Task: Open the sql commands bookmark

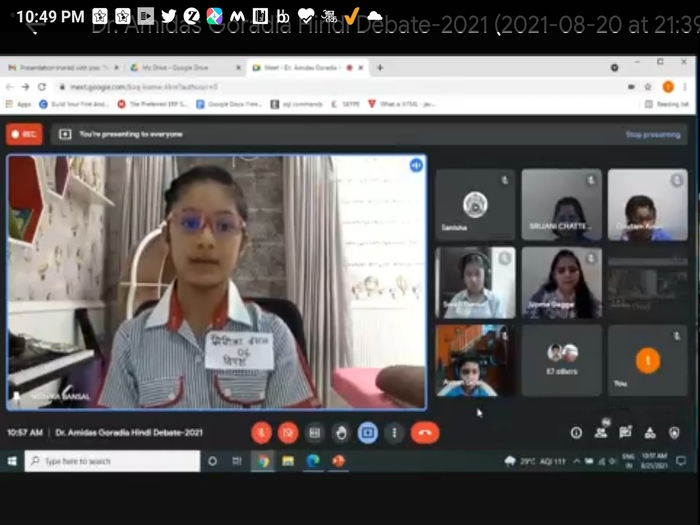Action: click(x=297, y=104)
